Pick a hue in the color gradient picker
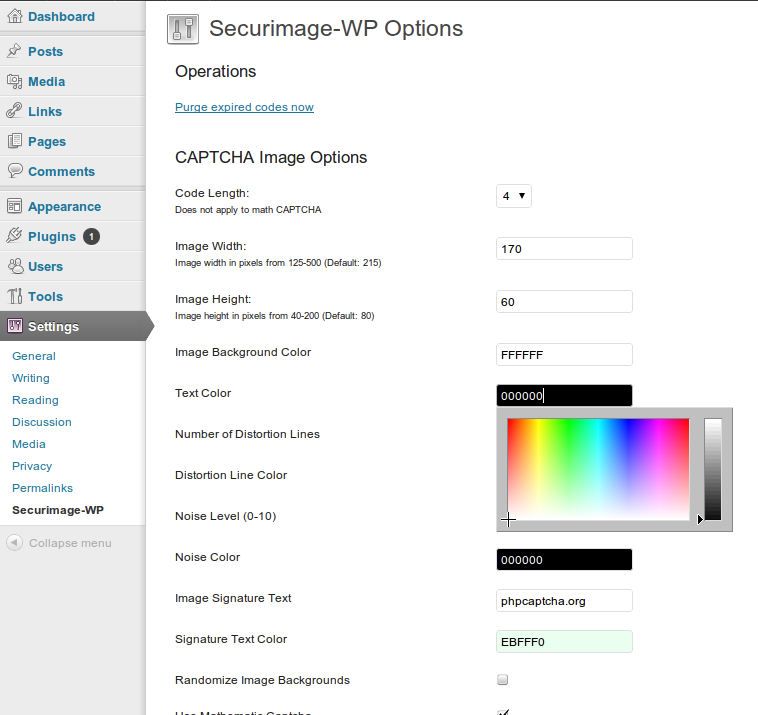The width and height of the screenshot is (758, 715). [598, 469]
